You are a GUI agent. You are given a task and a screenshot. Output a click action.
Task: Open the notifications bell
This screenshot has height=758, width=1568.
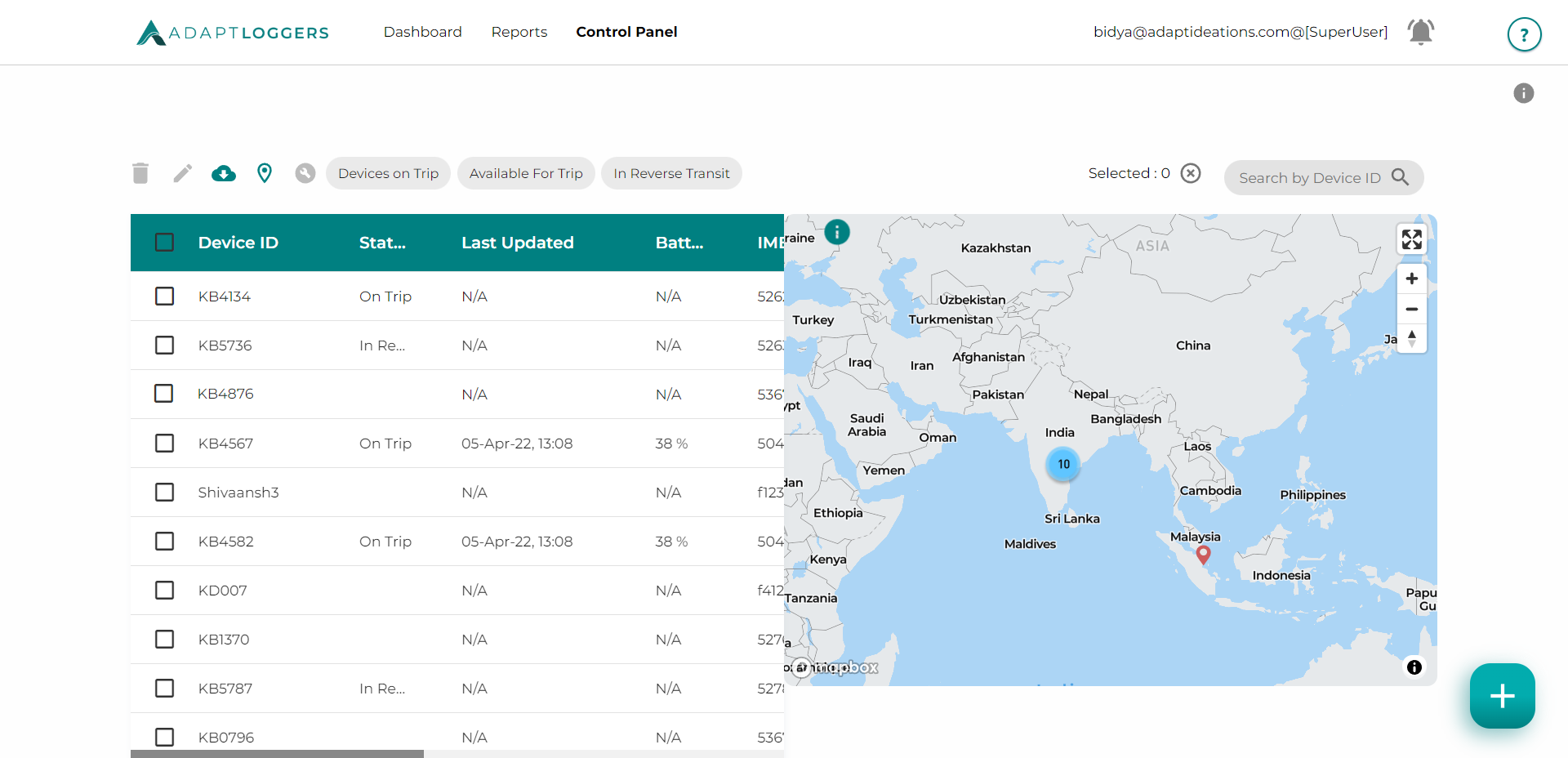click(x=1420, y=32)
